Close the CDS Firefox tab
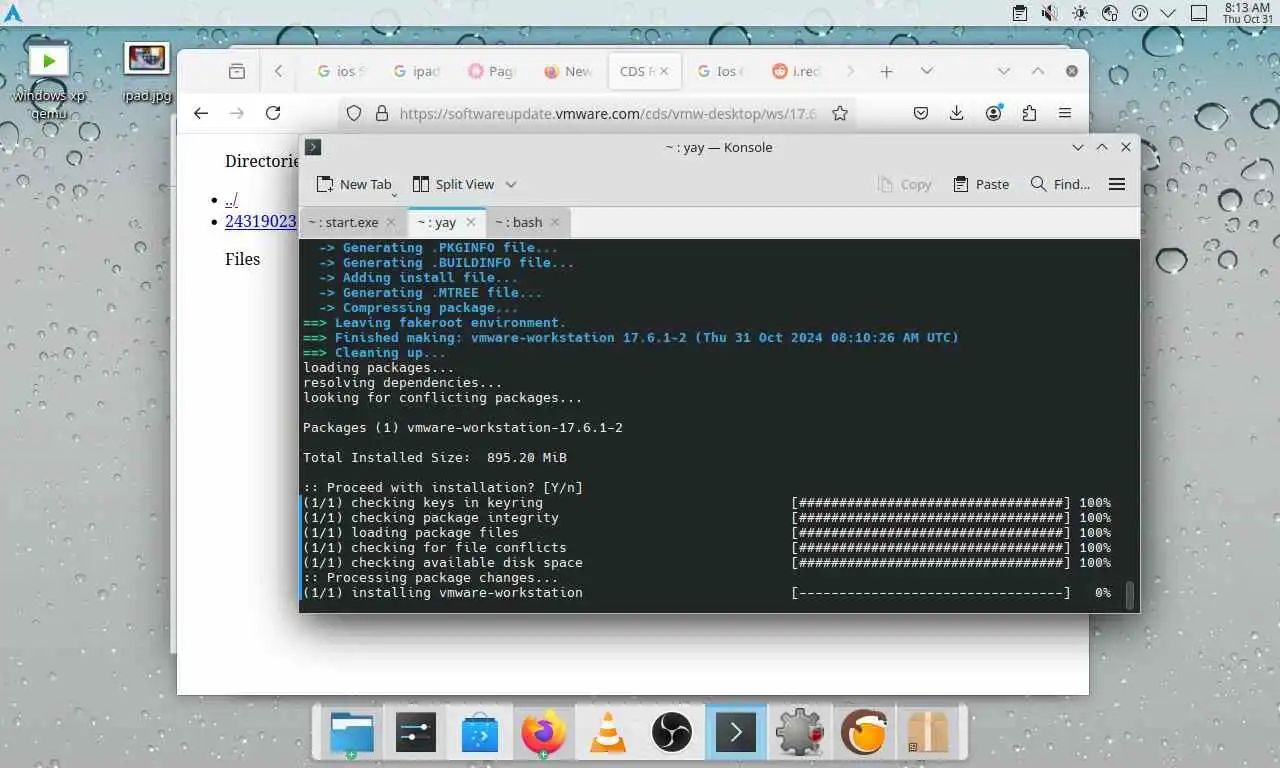Screen dimensions: 1280x768 pyautogui.click(x=664, y=71)
